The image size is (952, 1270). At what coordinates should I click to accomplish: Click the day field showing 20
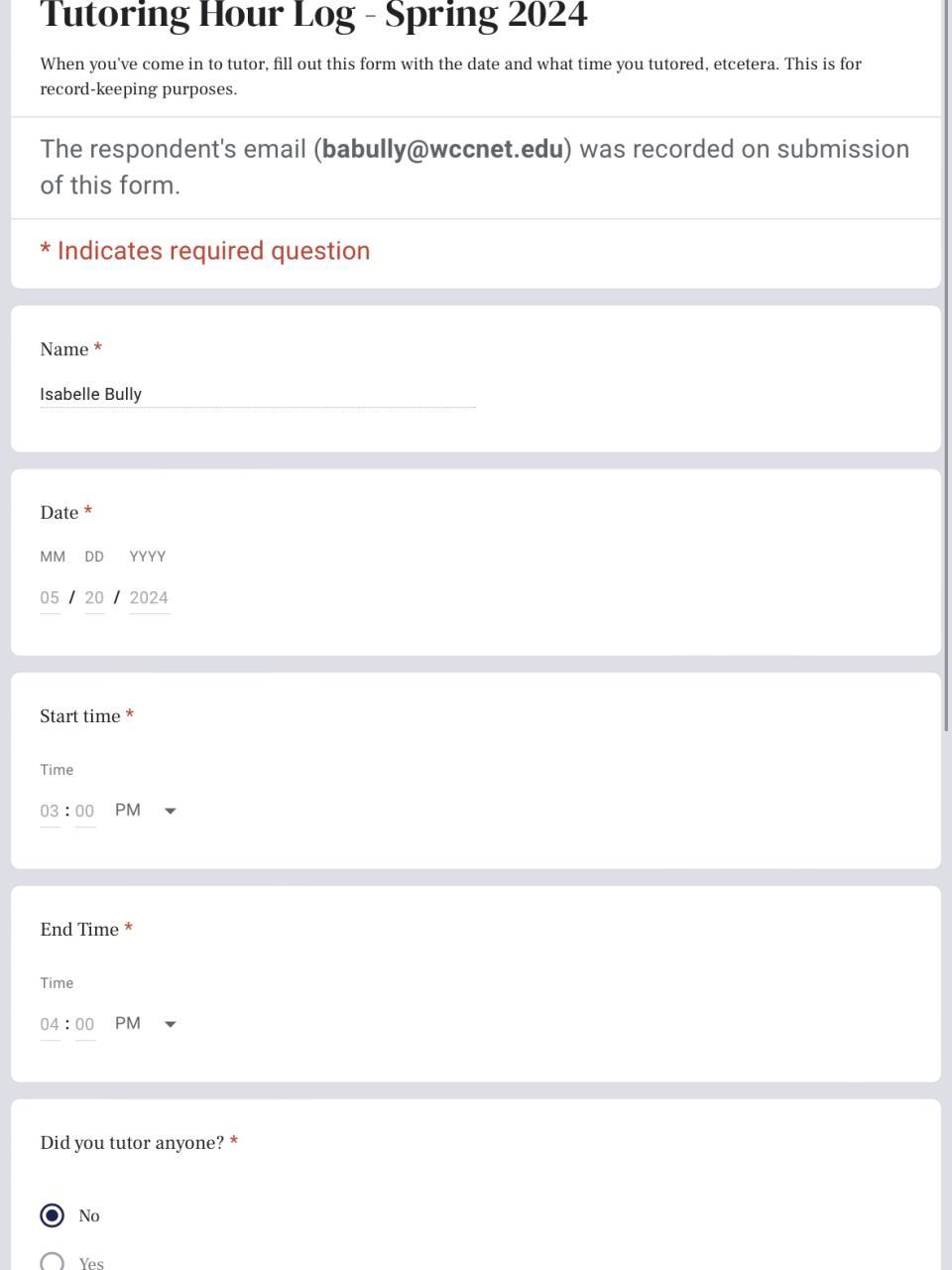94,597
